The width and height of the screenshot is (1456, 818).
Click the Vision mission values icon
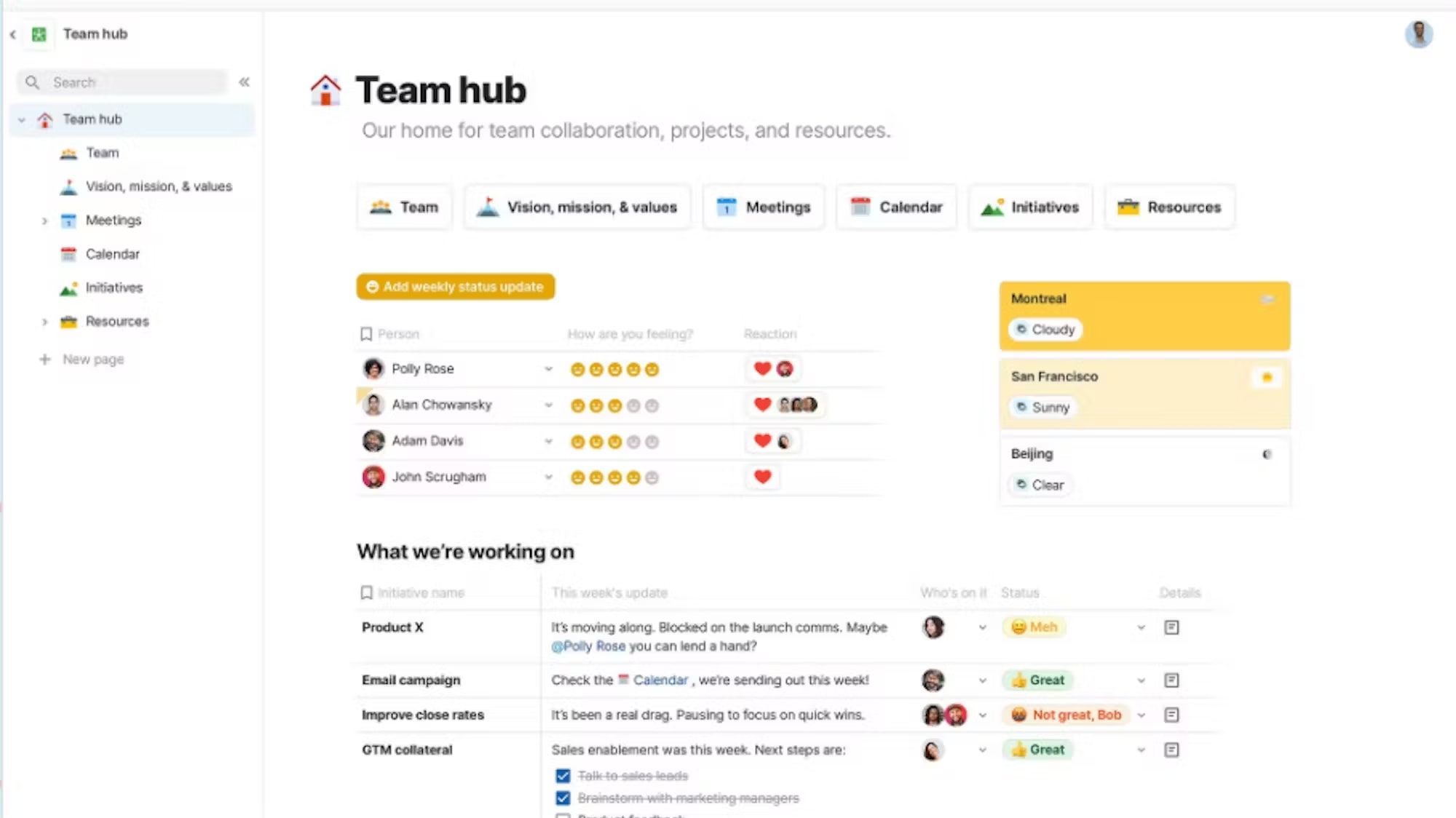point(487,207)
